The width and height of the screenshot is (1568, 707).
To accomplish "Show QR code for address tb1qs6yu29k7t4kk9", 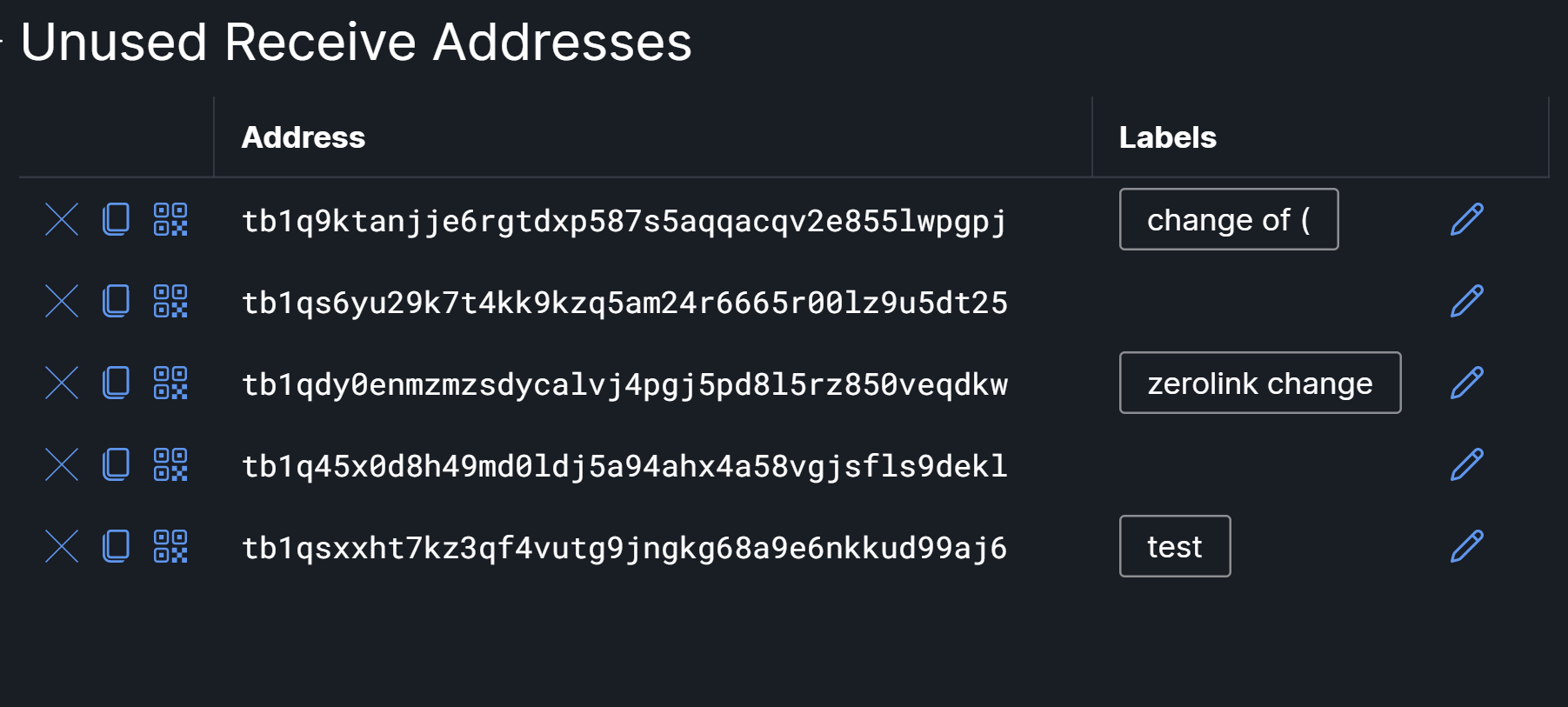I will click(x=171, y=302).
